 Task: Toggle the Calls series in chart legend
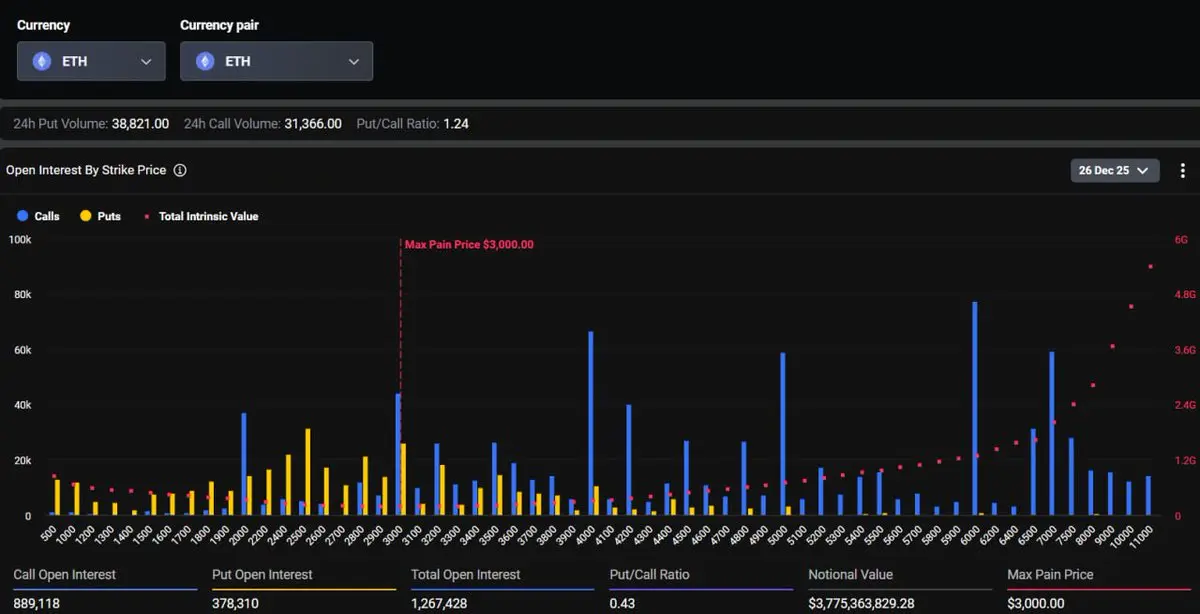tap(39, 216)
